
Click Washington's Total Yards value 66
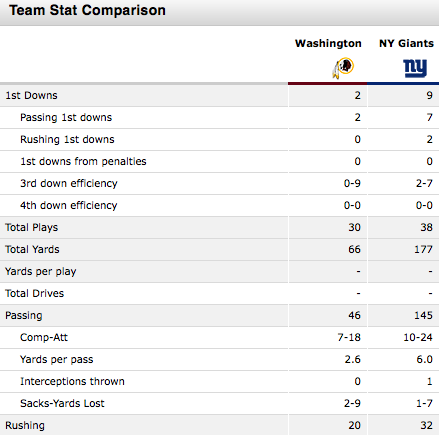click(x=354, y=249)
